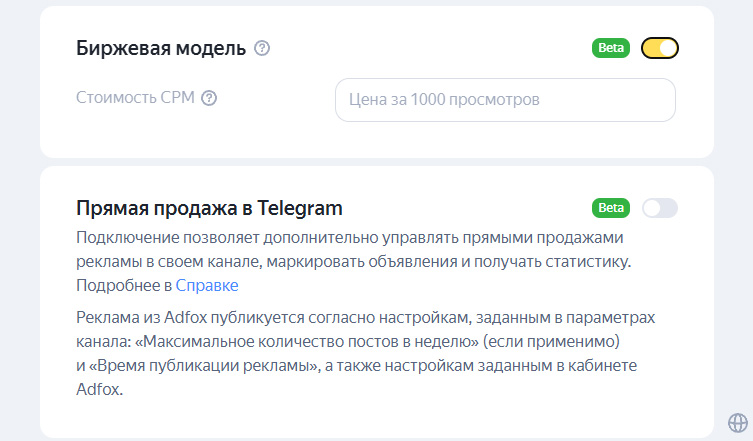Disable the Биржевая модель toggle
Image resolution: width=753 pixels, height=441 pixels.
coord(660,48)
